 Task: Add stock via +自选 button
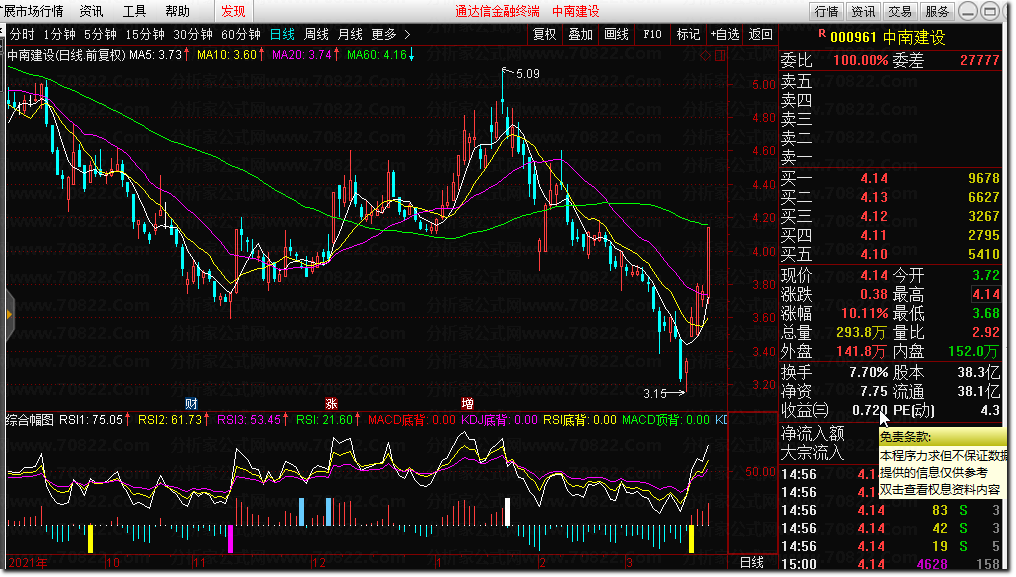(x=724, y=34)
